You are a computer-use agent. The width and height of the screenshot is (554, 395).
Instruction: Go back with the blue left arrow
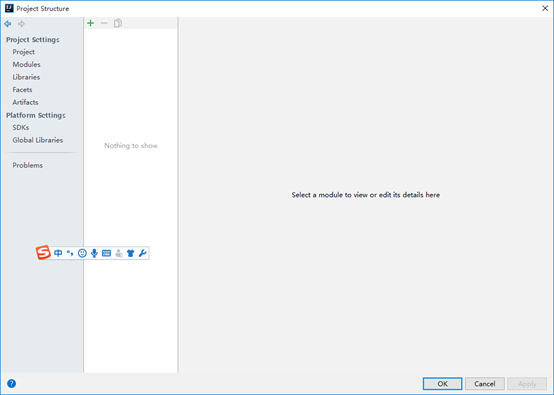(x=8, y=24)
